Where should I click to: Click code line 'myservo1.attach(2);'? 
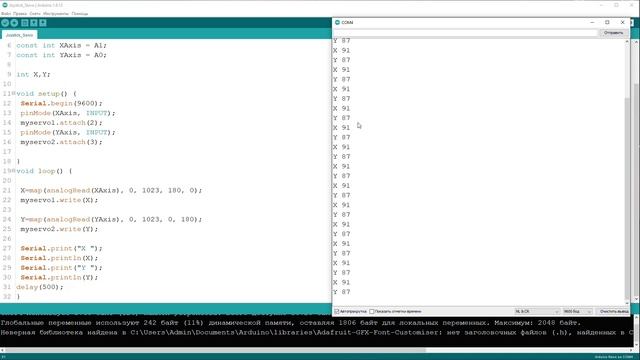point(62,122)
